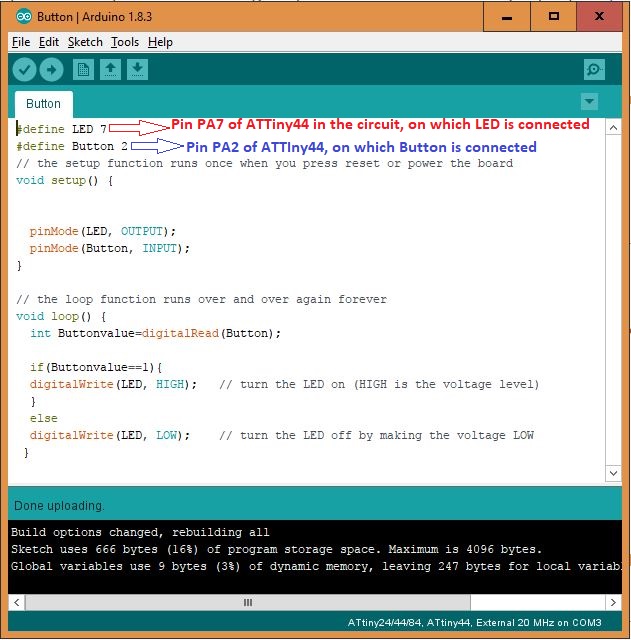Click the Verify checkmark button
This screenshot has width=631, height=640.
24,69
